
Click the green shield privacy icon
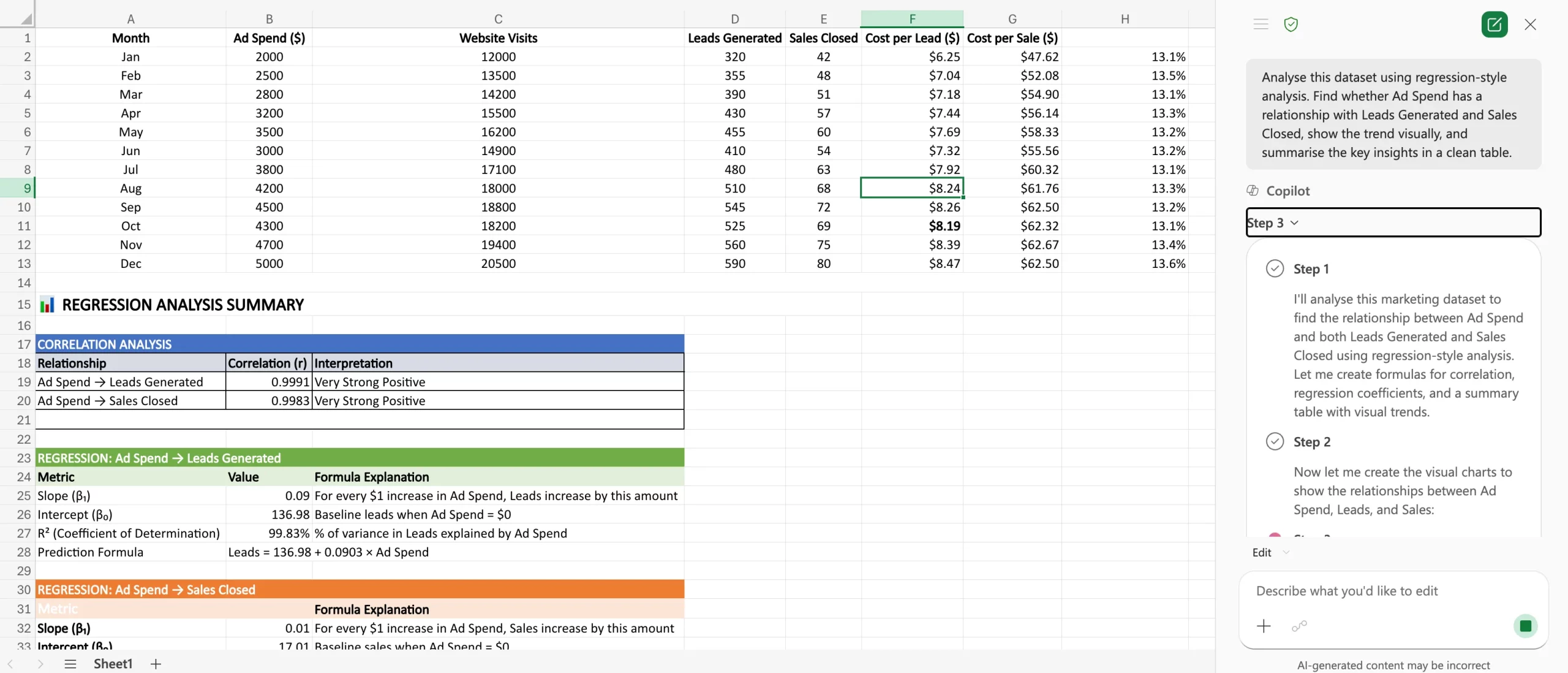[x=1291, y=25]
